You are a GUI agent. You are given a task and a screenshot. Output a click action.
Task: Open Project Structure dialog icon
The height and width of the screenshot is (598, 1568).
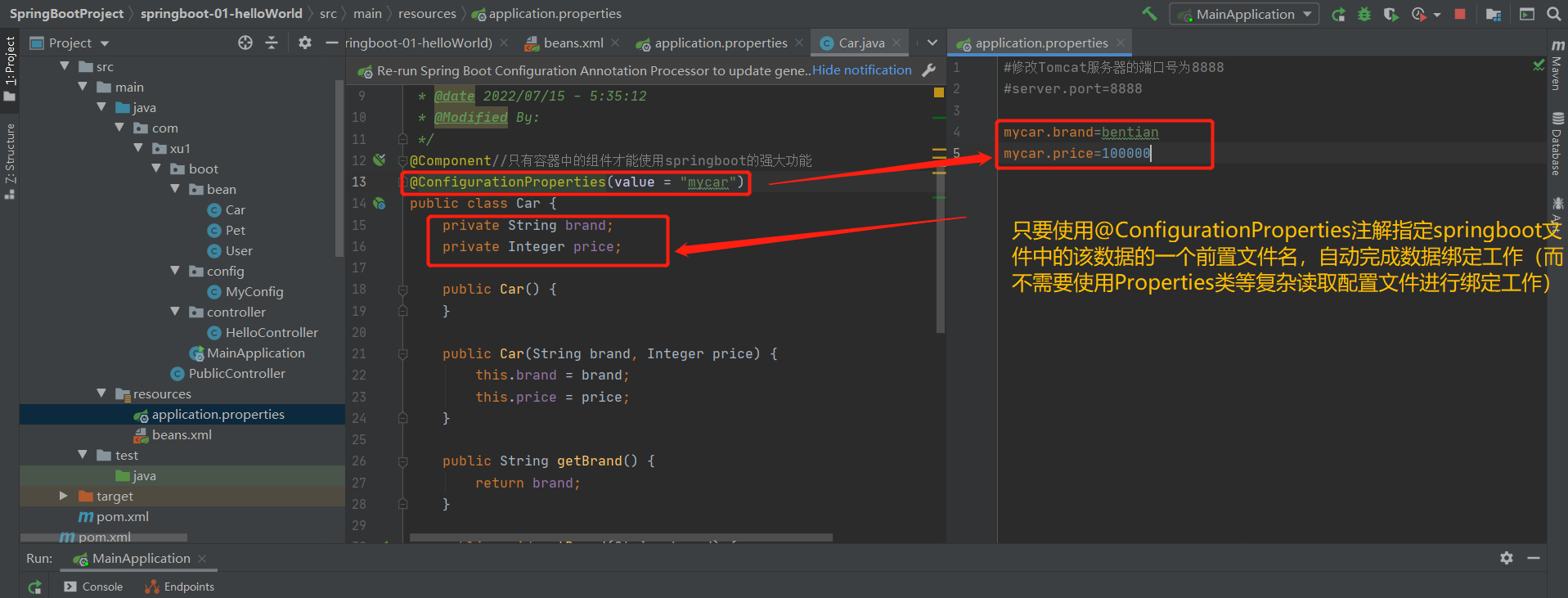click(x=1494, y=14)
